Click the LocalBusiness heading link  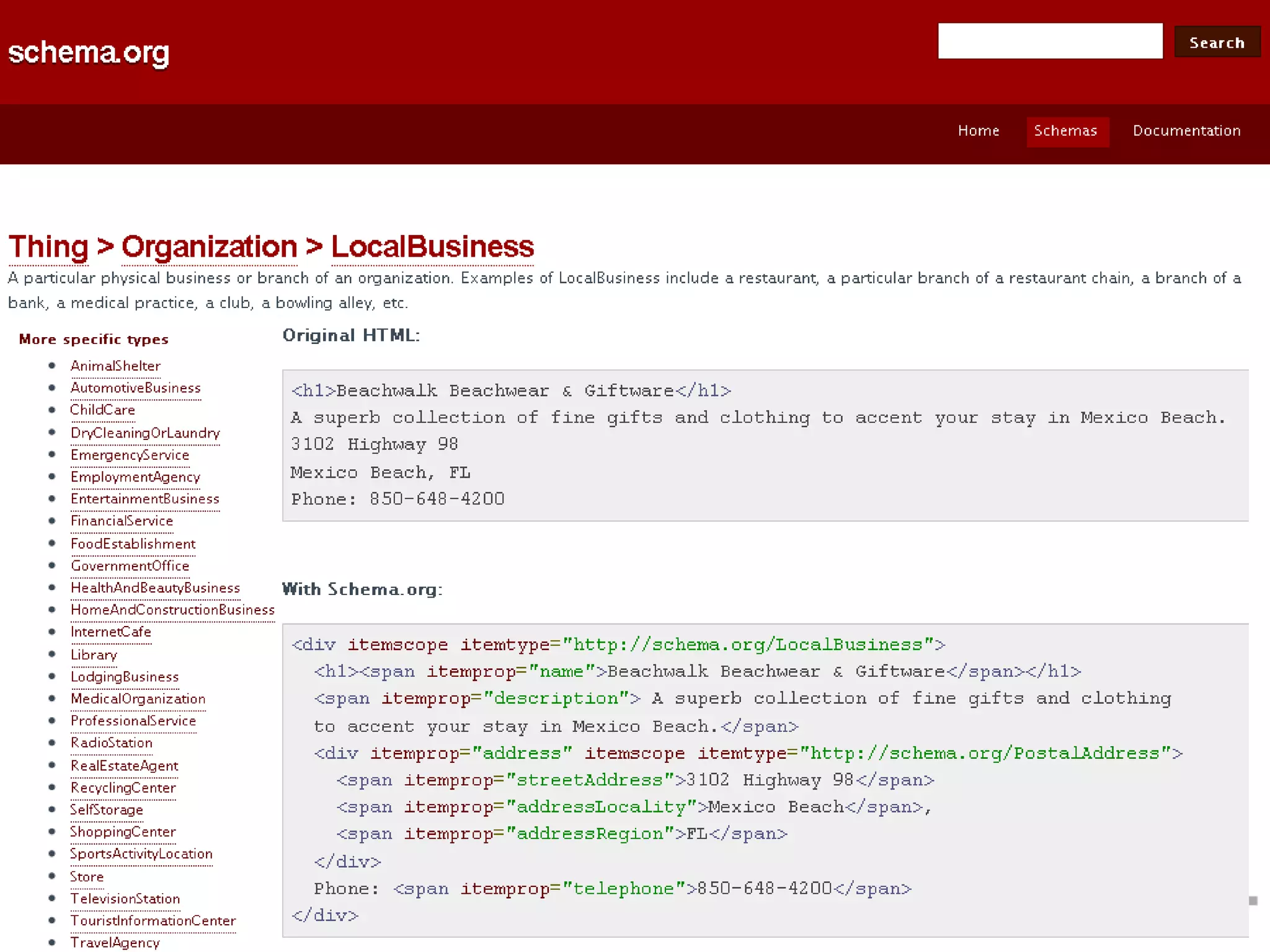[x=432, y=247]
